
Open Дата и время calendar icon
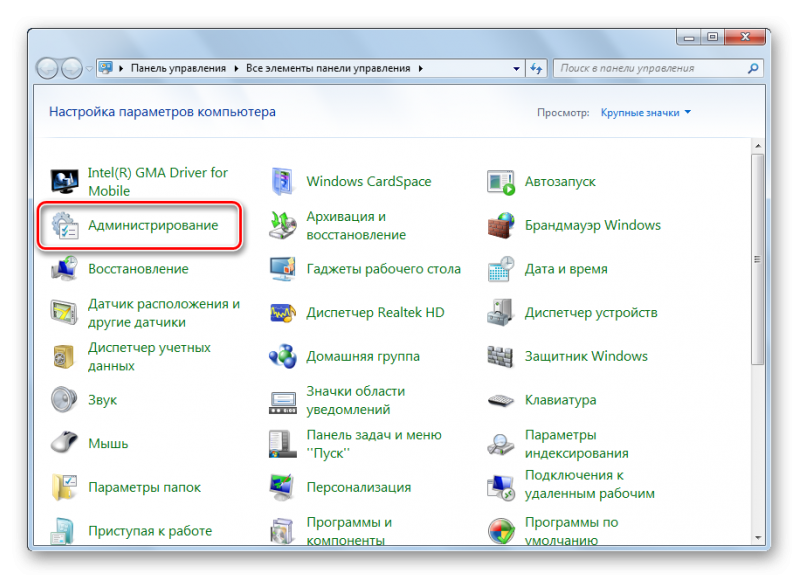(x=501, y=269)
